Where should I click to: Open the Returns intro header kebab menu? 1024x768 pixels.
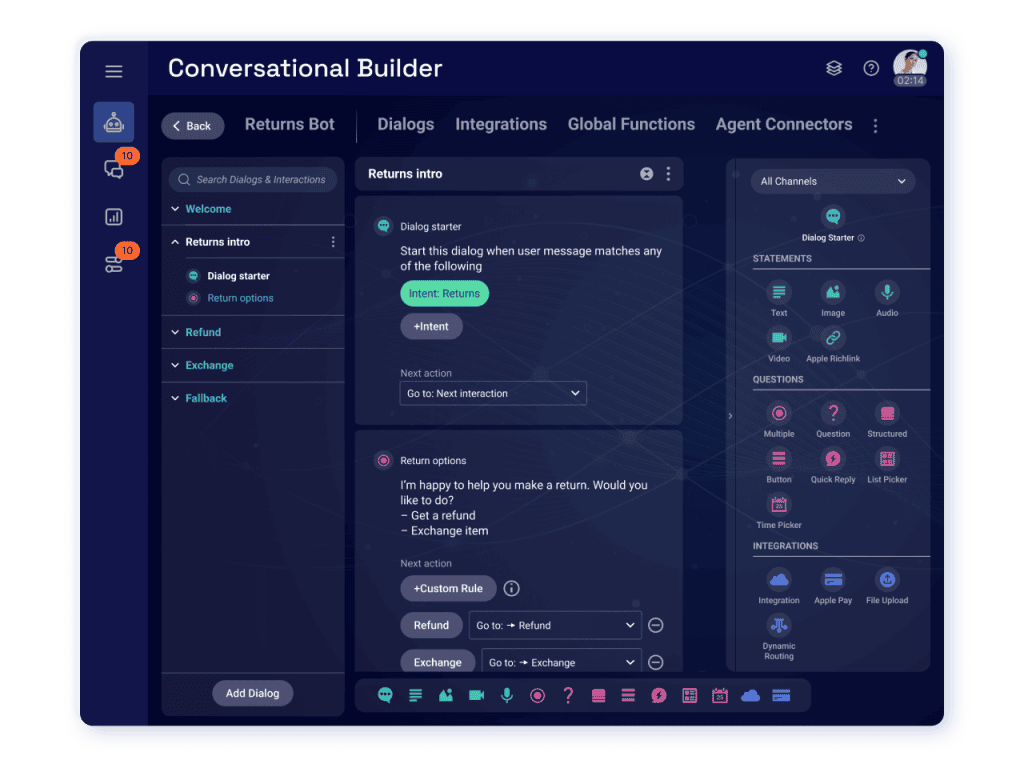click(668, 174)
